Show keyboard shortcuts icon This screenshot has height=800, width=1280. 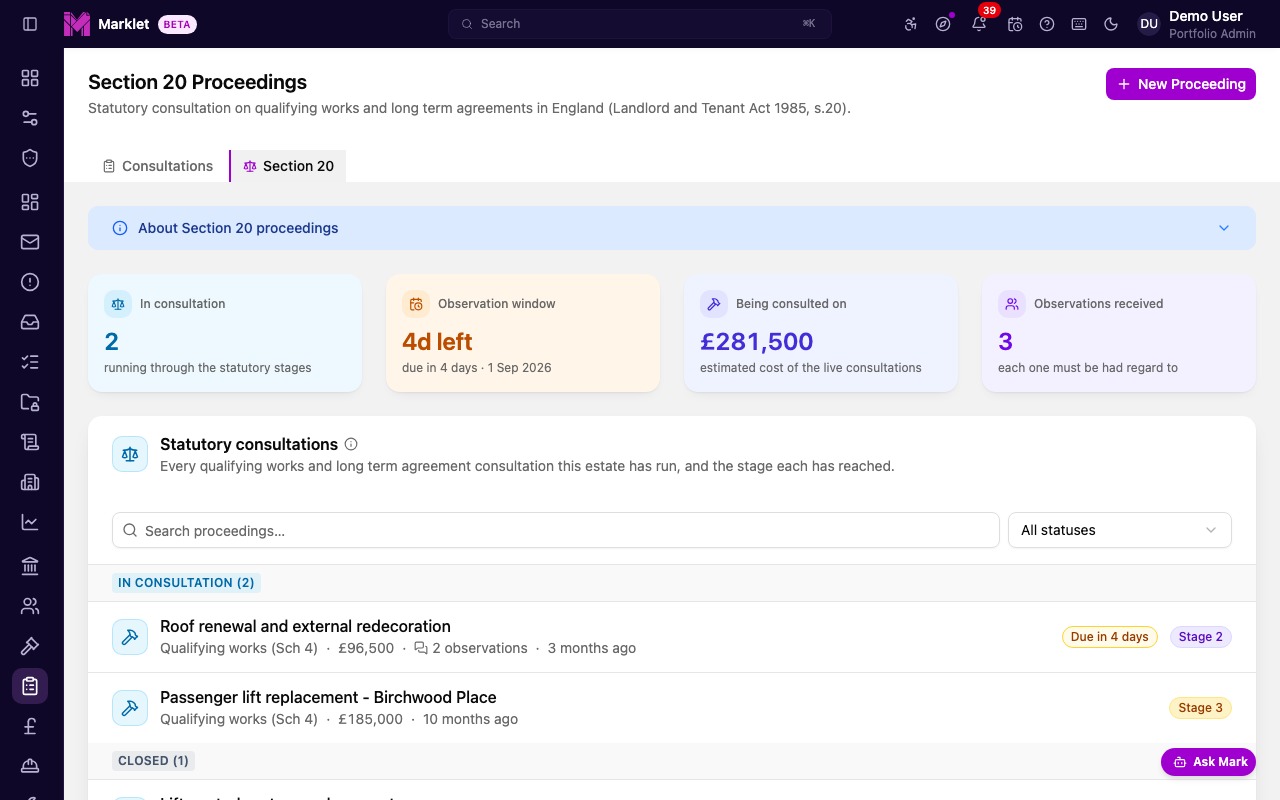click(x=1079, y=24)
